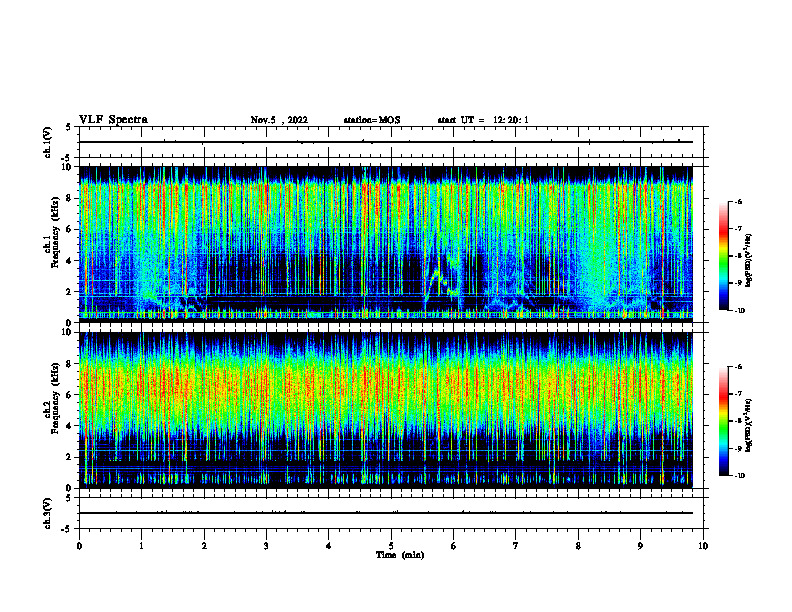The width and height of the screenshot is (792, 612).
Task: Click the ch.1 colorbar "log(PSD)" units label
Action: coord(749,261)
